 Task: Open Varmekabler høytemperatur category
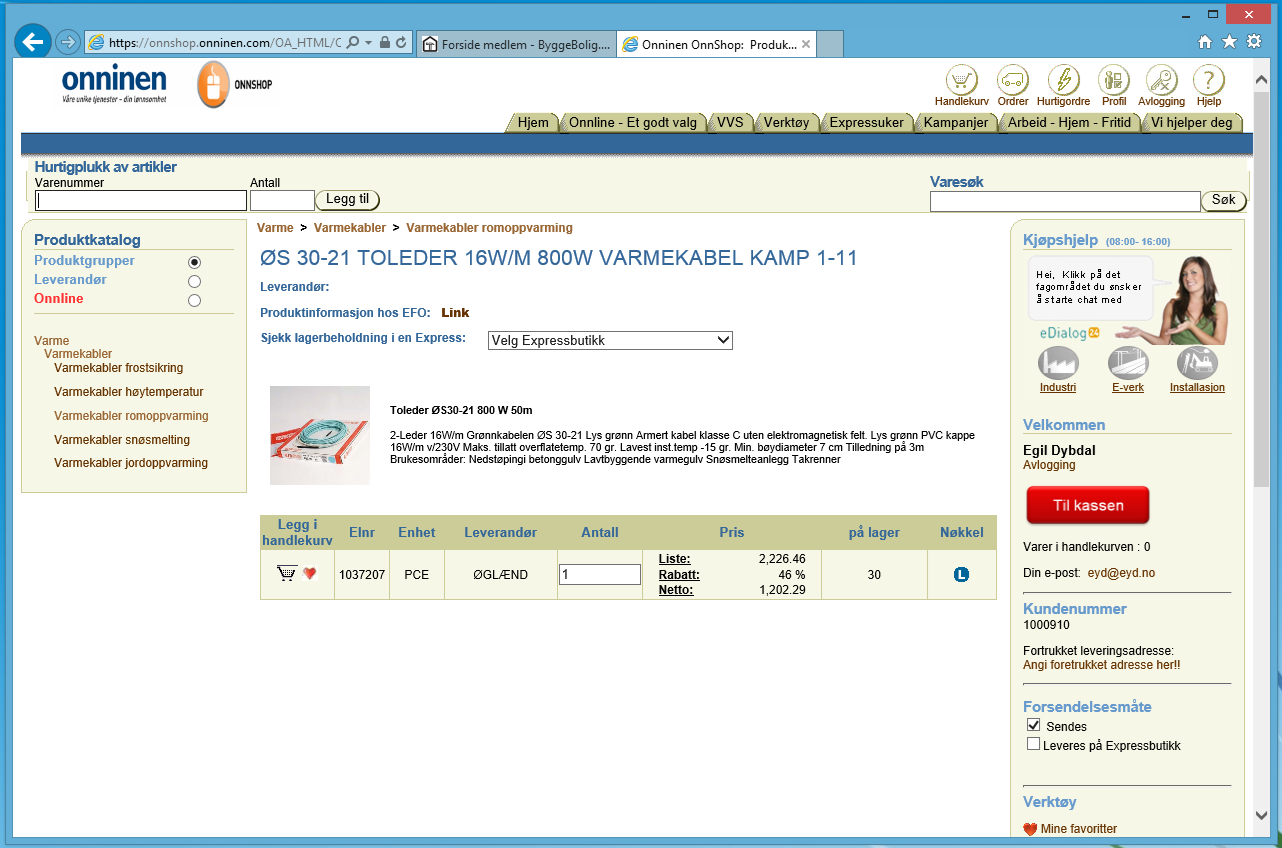129,392
